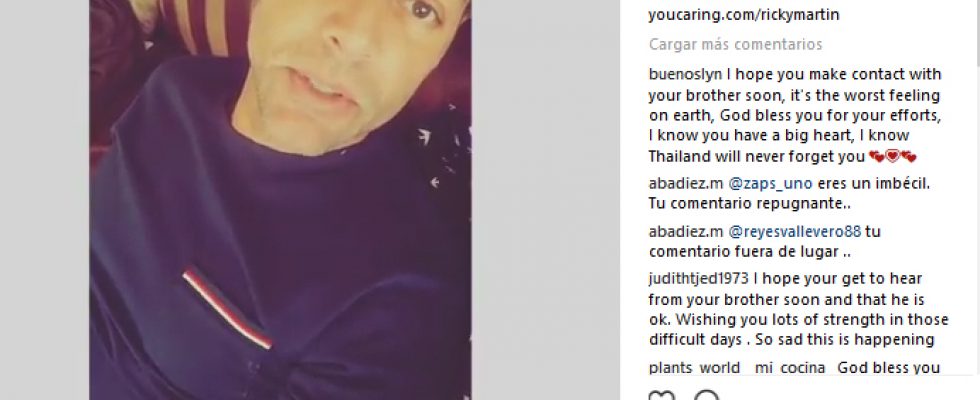Click the striped logo on the sweater in video
The image size is (980, 400).
coord(228,307)
